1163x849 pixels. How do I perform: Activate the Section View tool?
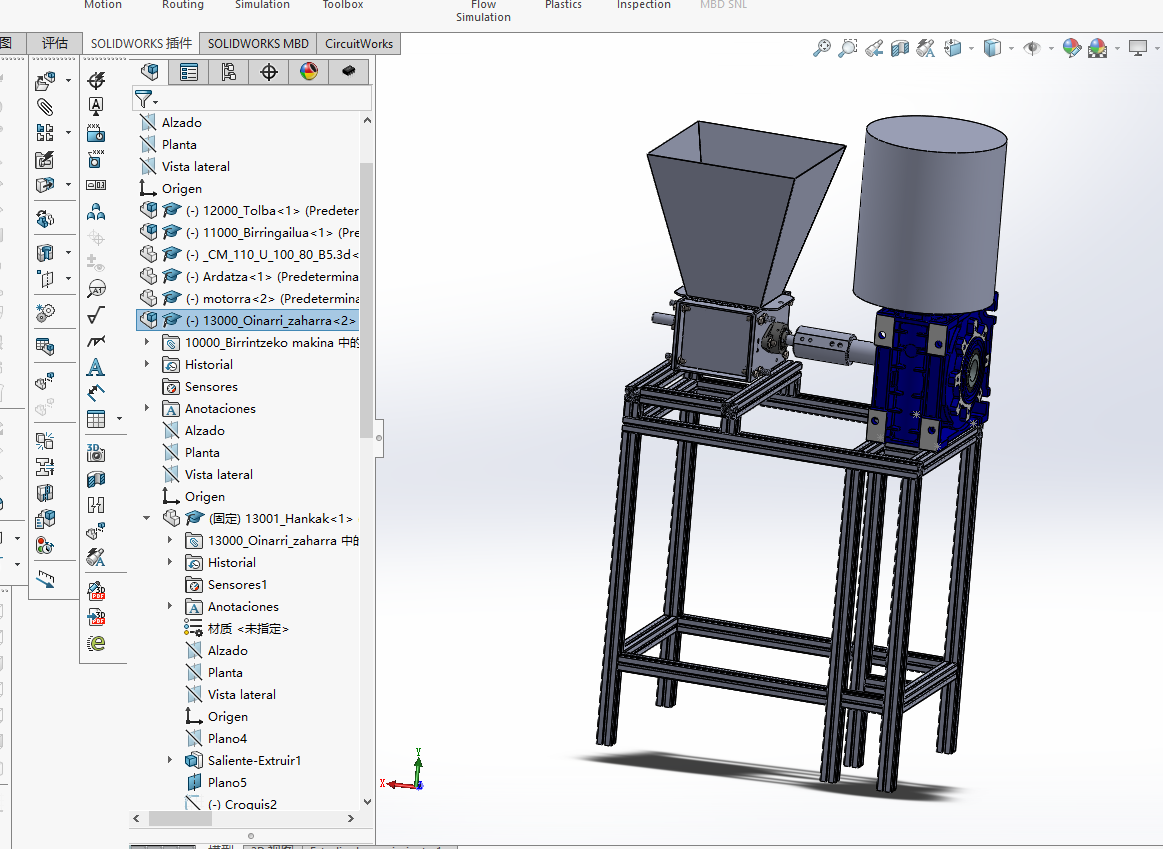(900, 47)
